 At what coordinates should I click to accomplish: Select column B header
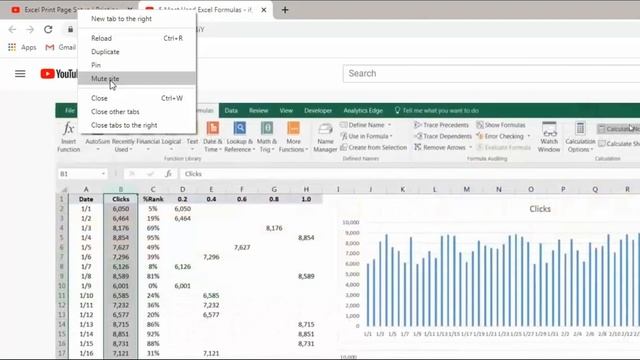pyautogui.click(x=121, y=189)
